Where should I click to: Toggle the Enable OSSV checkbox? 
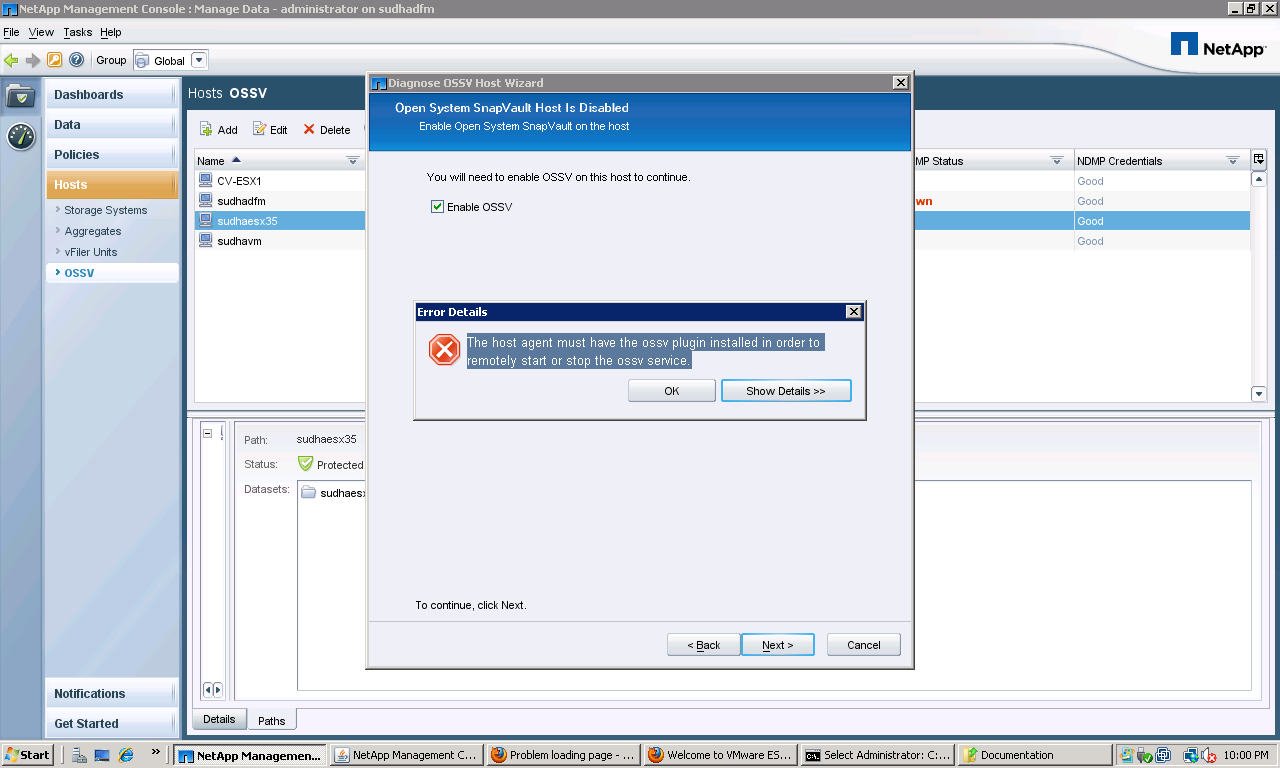pos(437,207)
